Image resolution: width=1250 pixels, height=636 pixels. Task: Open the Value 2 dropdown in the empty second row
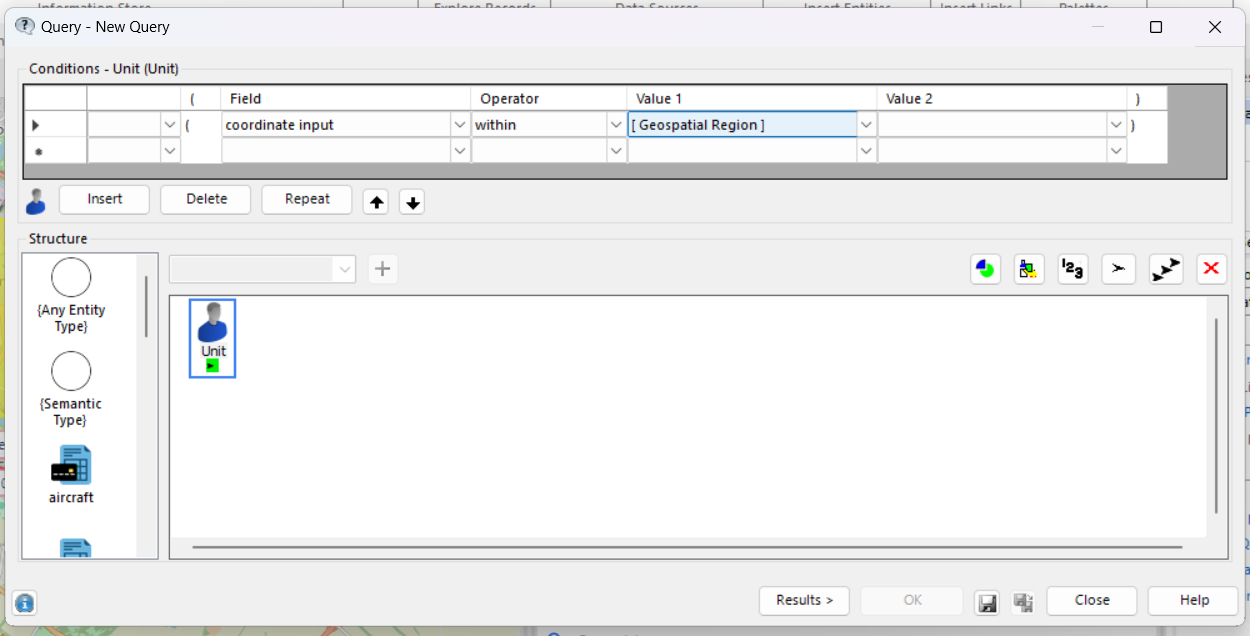(x=1116, y=151)
